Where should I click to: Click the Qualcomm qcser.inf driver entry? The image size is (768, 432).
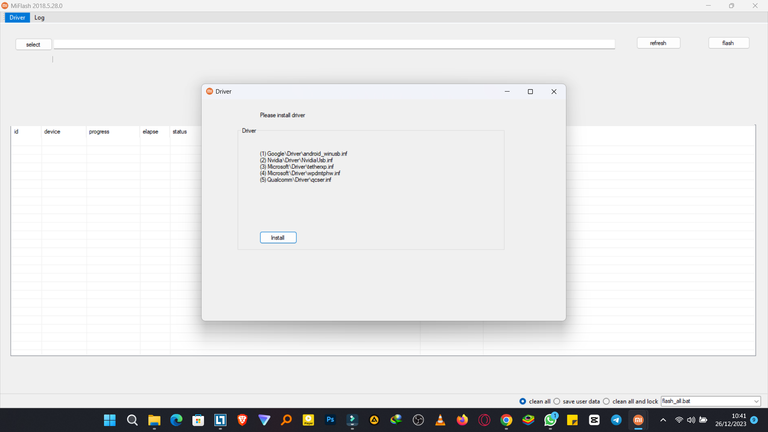[x=295, y=180]
